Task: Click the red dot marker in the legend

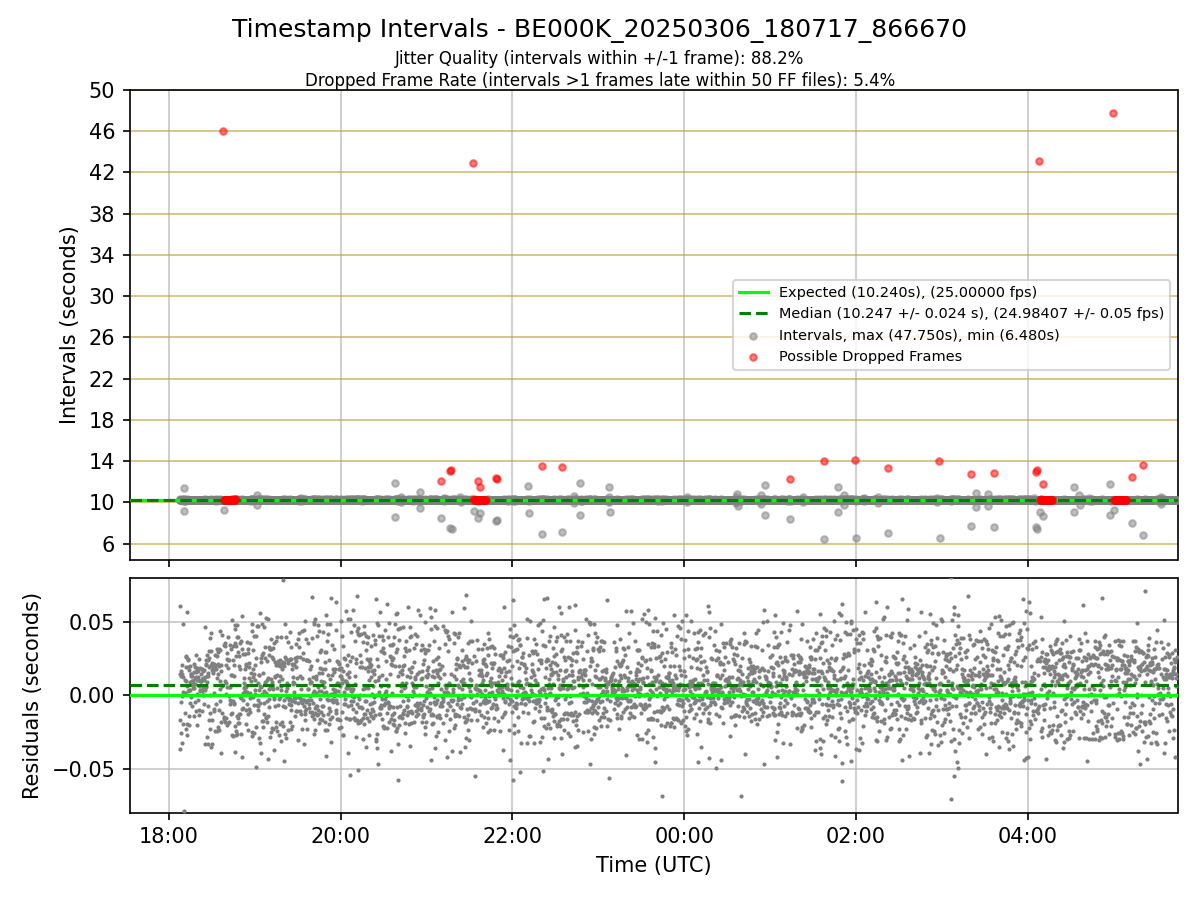Action: click(754, 356)
